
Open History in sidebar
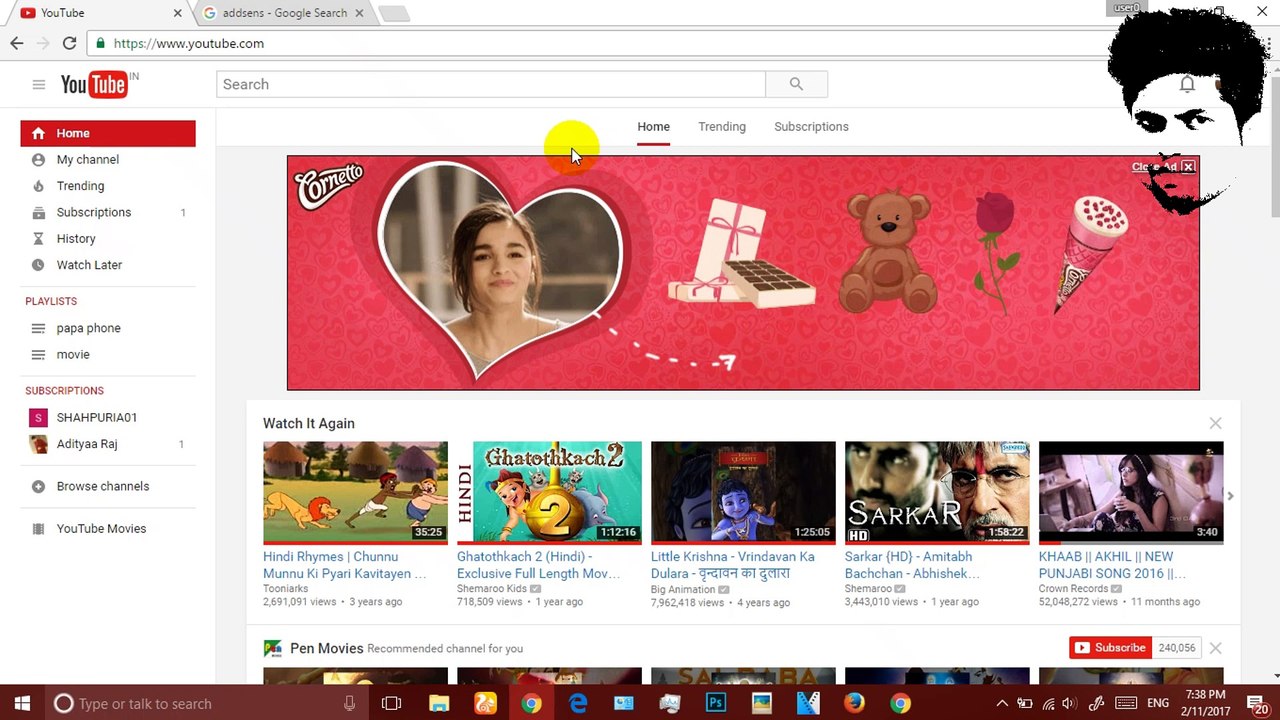(x=76, y=239)
